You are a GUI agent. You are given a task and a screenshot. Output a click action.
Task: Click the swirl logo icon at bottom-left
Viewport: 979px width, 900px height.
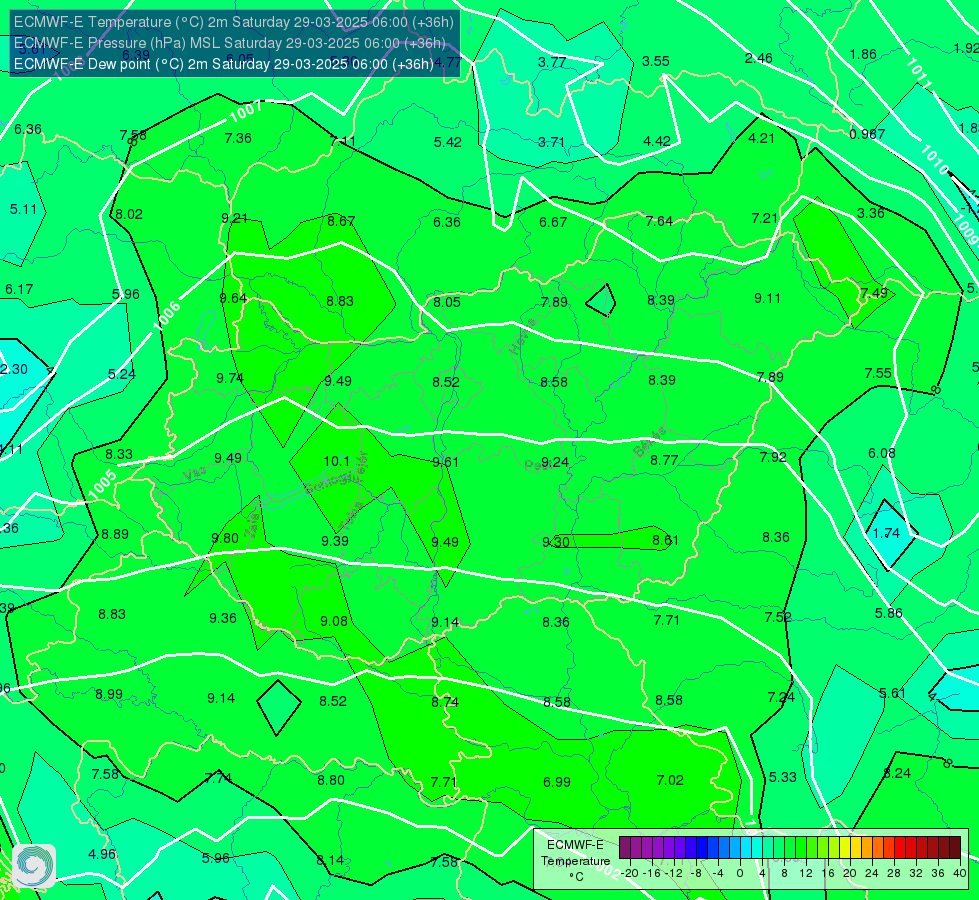(x=34, y=866)
